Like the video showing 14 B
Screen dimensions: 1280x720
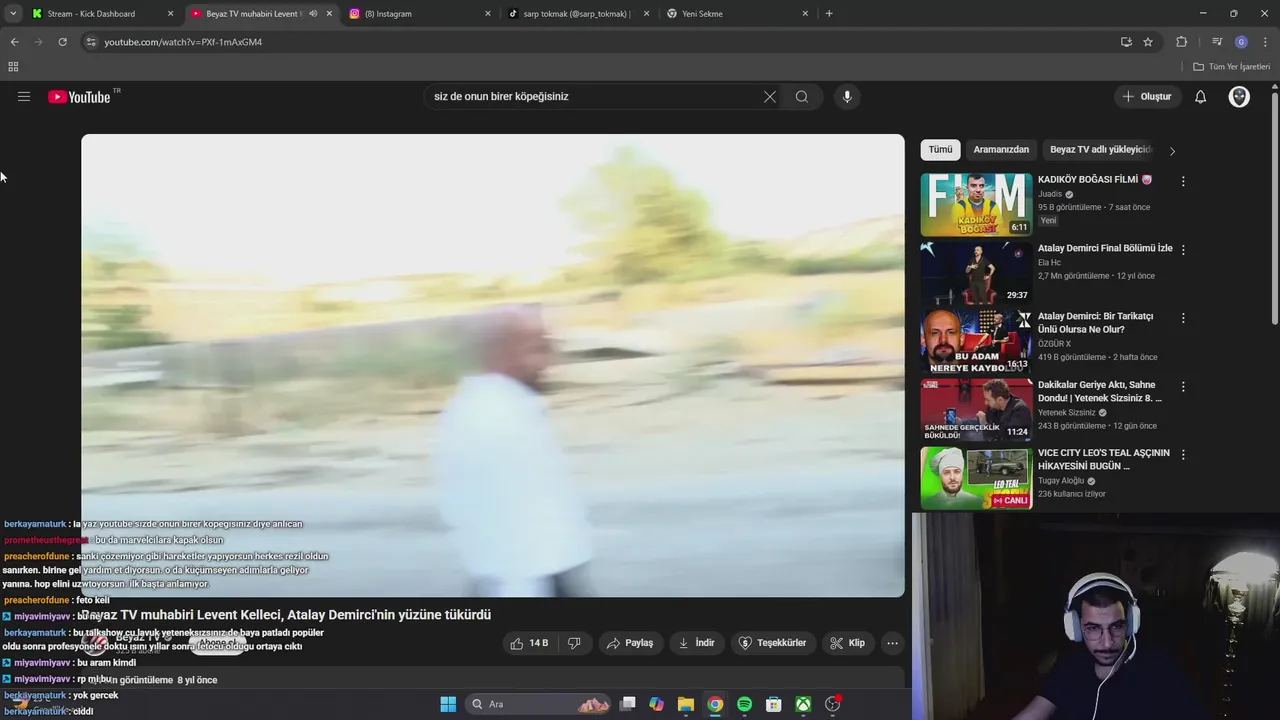tap(529, 643)
